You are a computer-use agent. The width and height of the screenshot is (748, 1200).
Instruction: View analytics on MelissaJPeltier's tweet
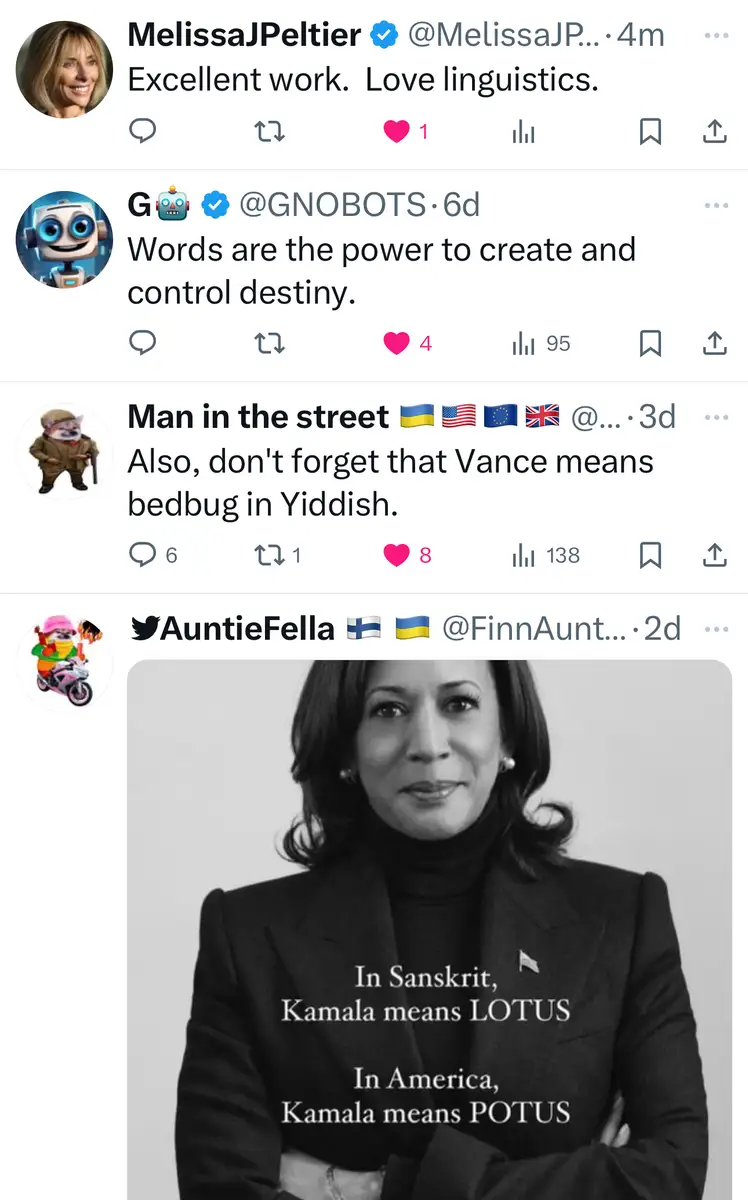click(x=524, y=131)
